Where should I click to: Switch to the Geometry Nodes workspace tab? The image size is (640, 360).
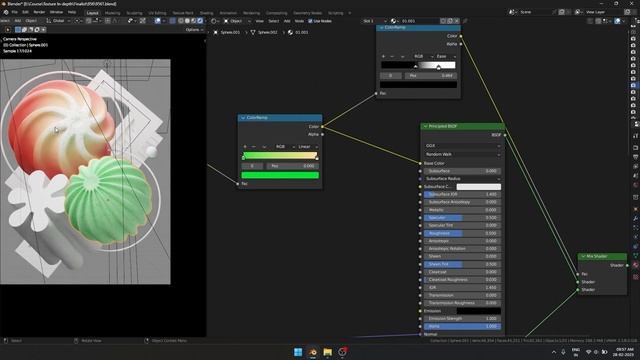(x=307, y=13)
